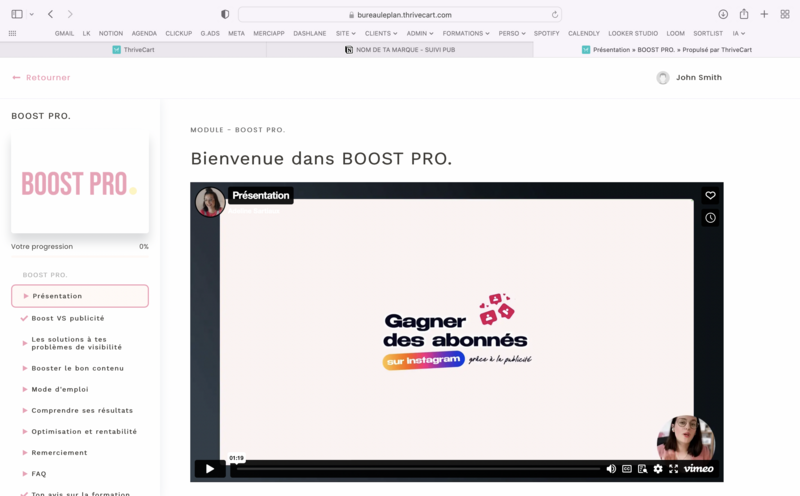Open a new tab with plus icon
This screenshot has height=496, width=800.
coord(764,14)
